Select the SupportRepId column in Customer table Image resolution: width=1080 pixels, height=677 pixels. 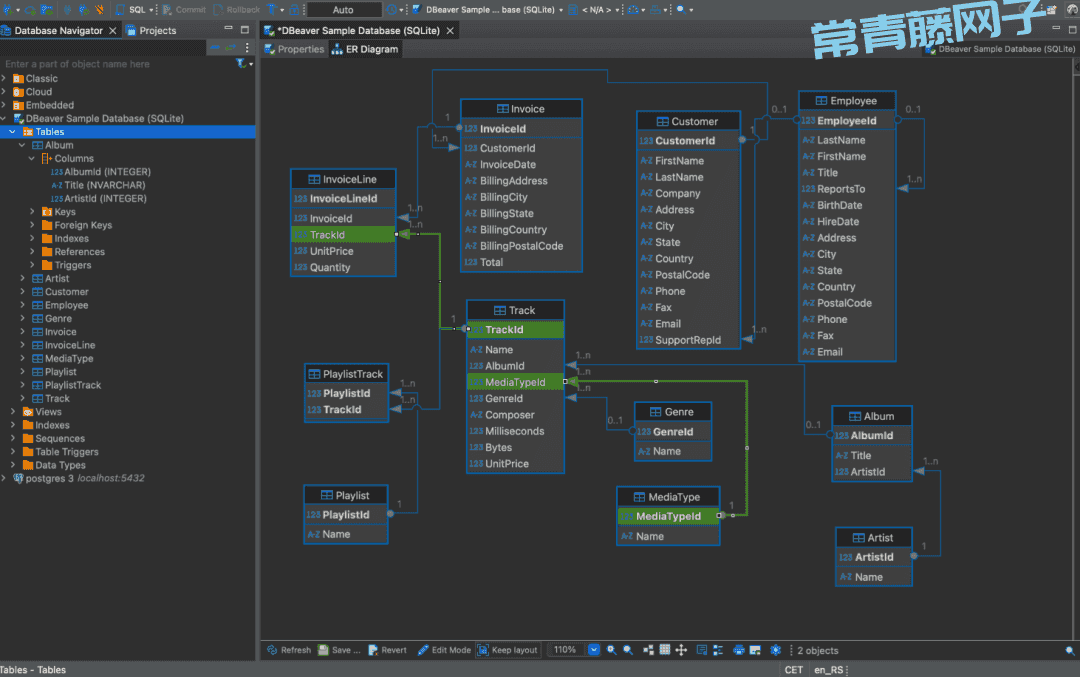(x=688, y=340)
